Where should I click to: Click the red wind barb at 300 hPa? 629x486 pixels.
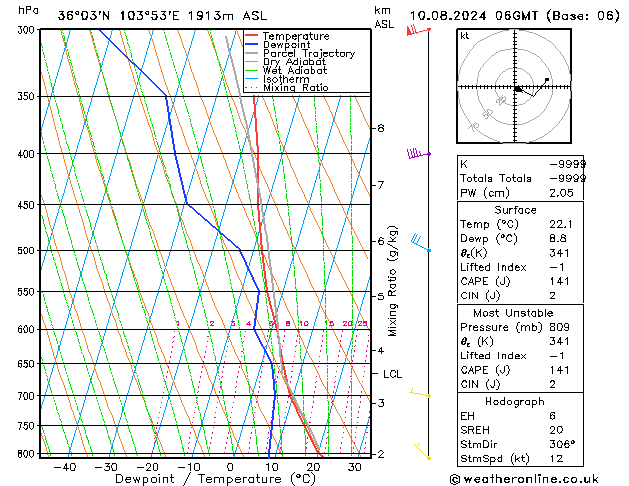click(x=418, y=30)
